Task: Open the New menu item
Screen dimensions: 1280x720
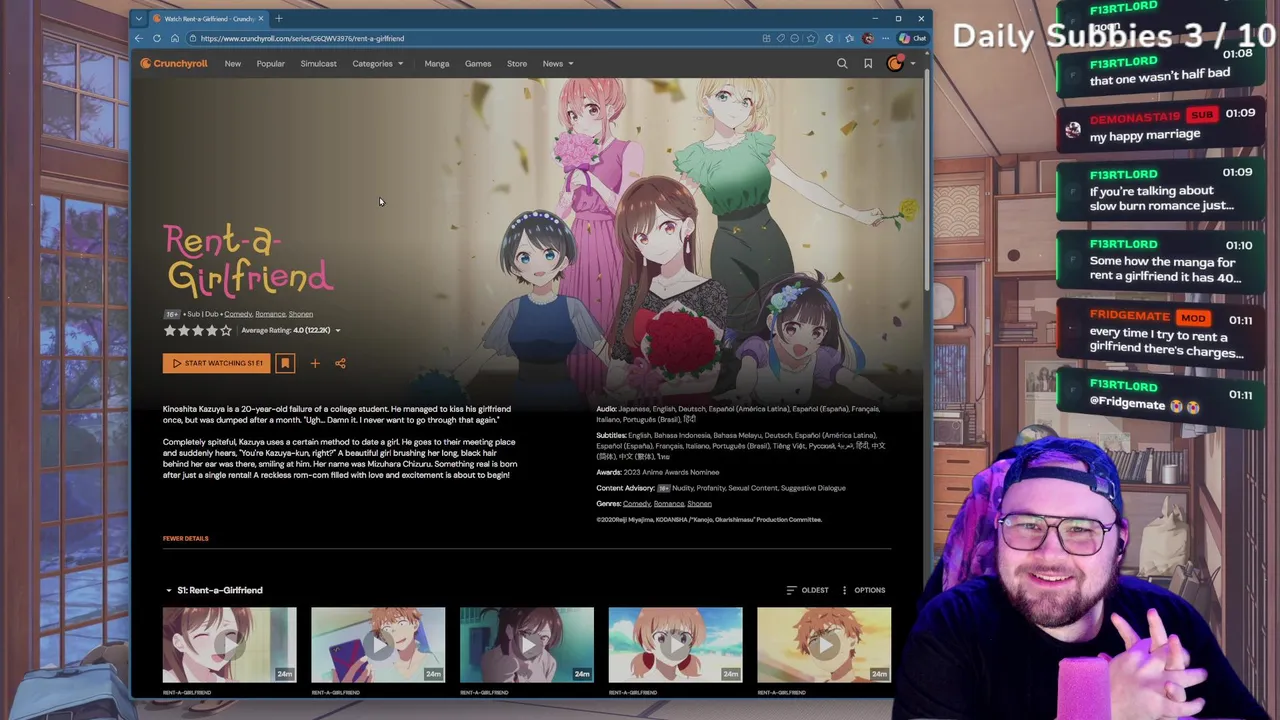Action: click(x=232, y=63)
